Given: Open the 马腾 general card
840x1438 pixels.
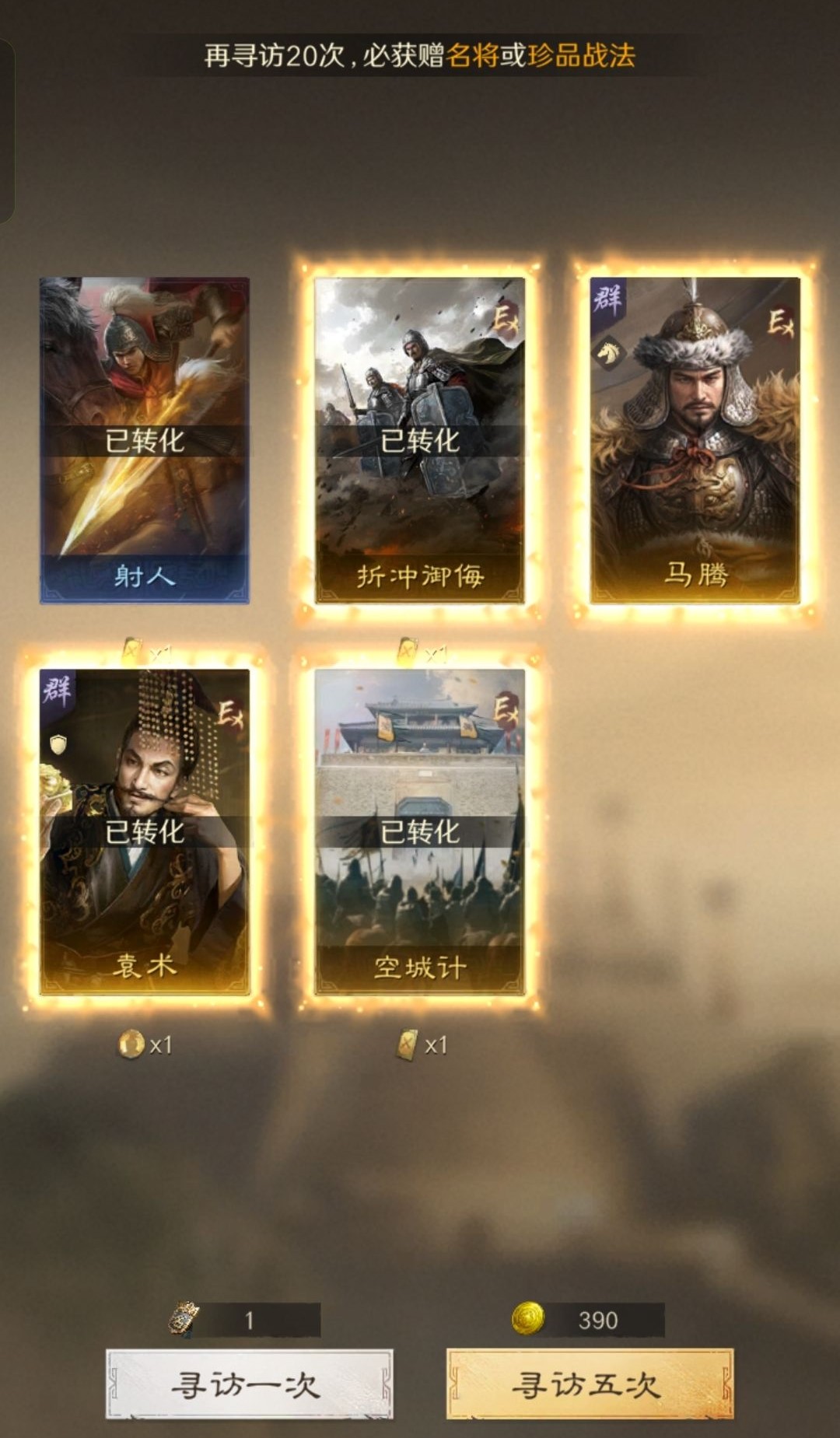Looking at the screenshot, I should click(695, 440).
